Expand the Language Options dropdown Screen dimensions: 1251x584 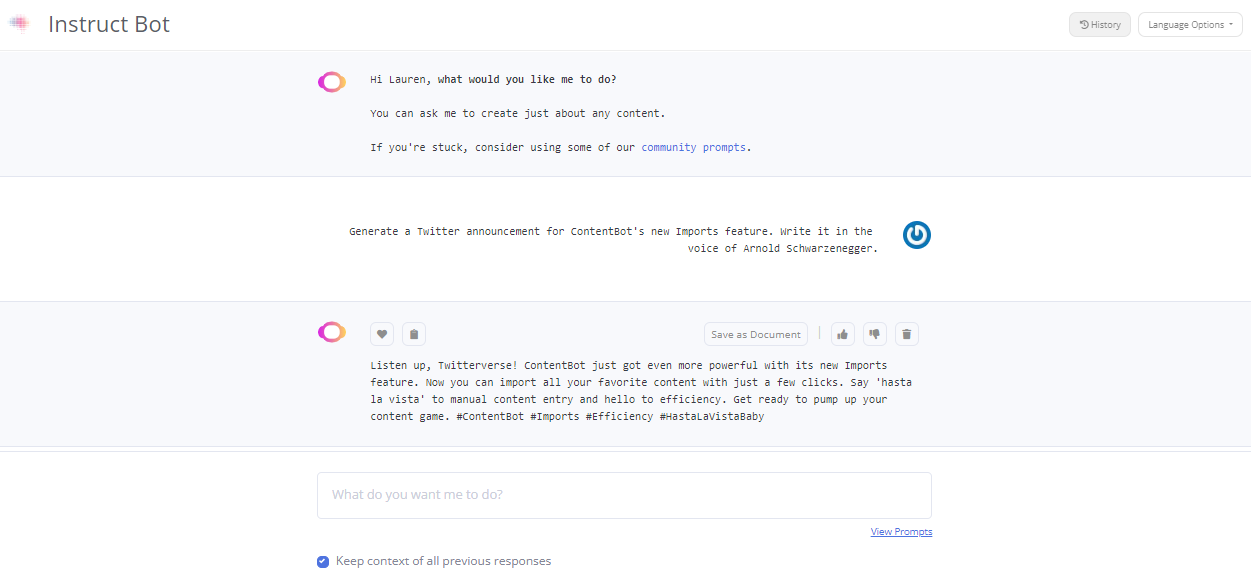(1190, 25)
